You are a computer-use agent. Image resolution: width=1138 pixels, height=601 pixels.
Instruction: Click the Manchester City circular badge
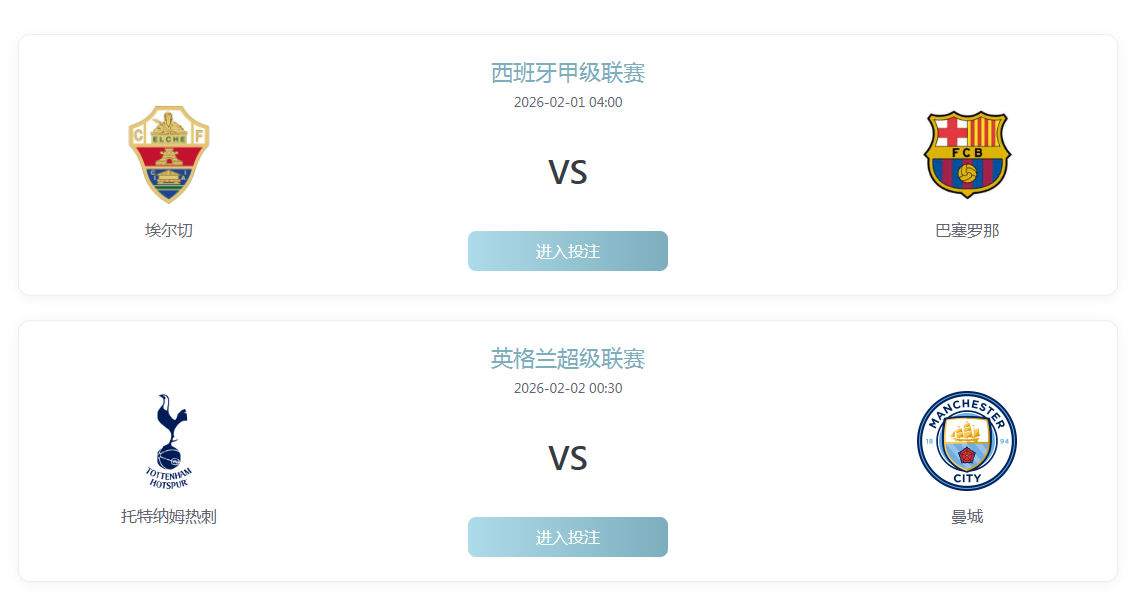point(966,440)
